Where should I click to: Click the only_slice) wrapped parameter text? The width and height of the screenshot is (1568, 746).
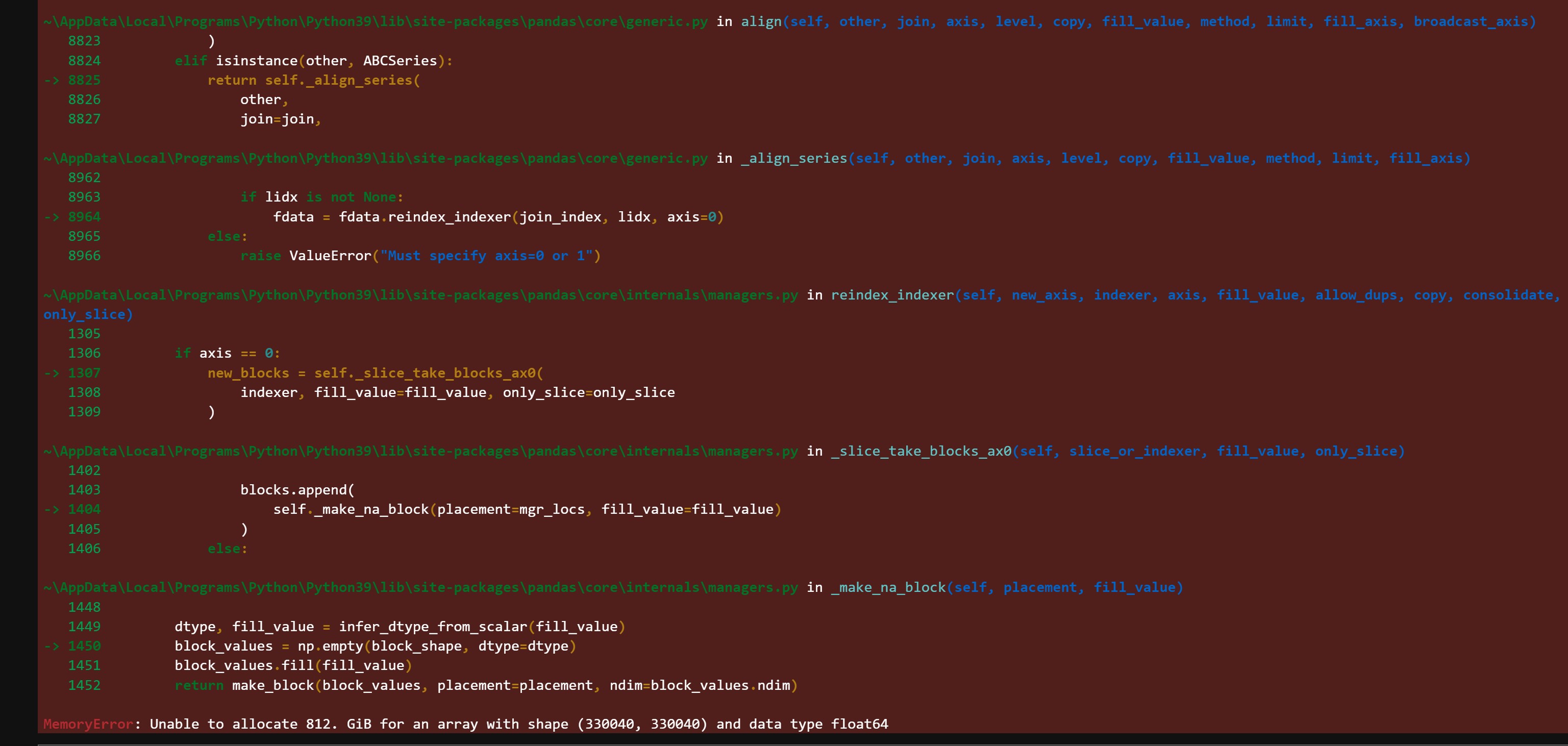click(x=88, y=315)
